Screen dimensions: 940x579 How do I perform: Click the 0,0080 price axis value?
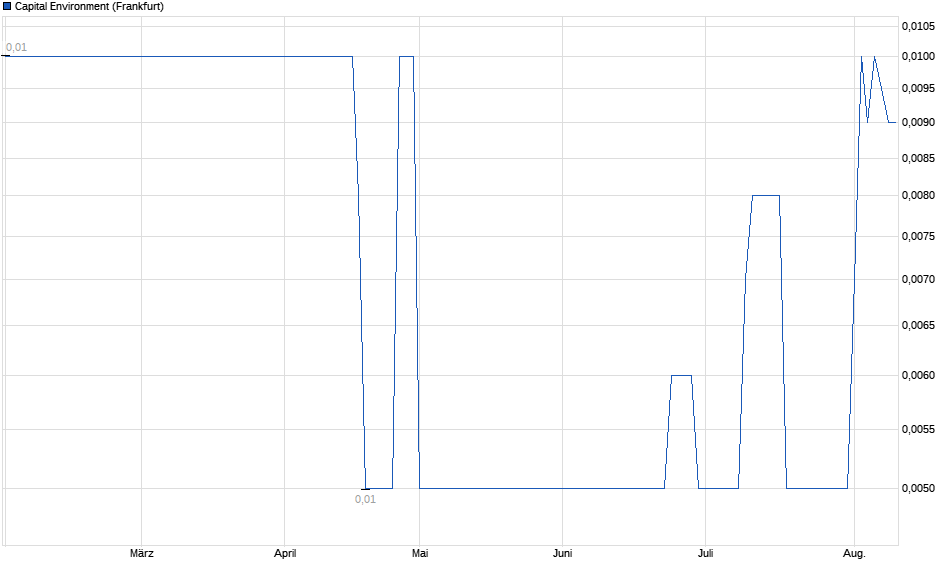point(918,195)
